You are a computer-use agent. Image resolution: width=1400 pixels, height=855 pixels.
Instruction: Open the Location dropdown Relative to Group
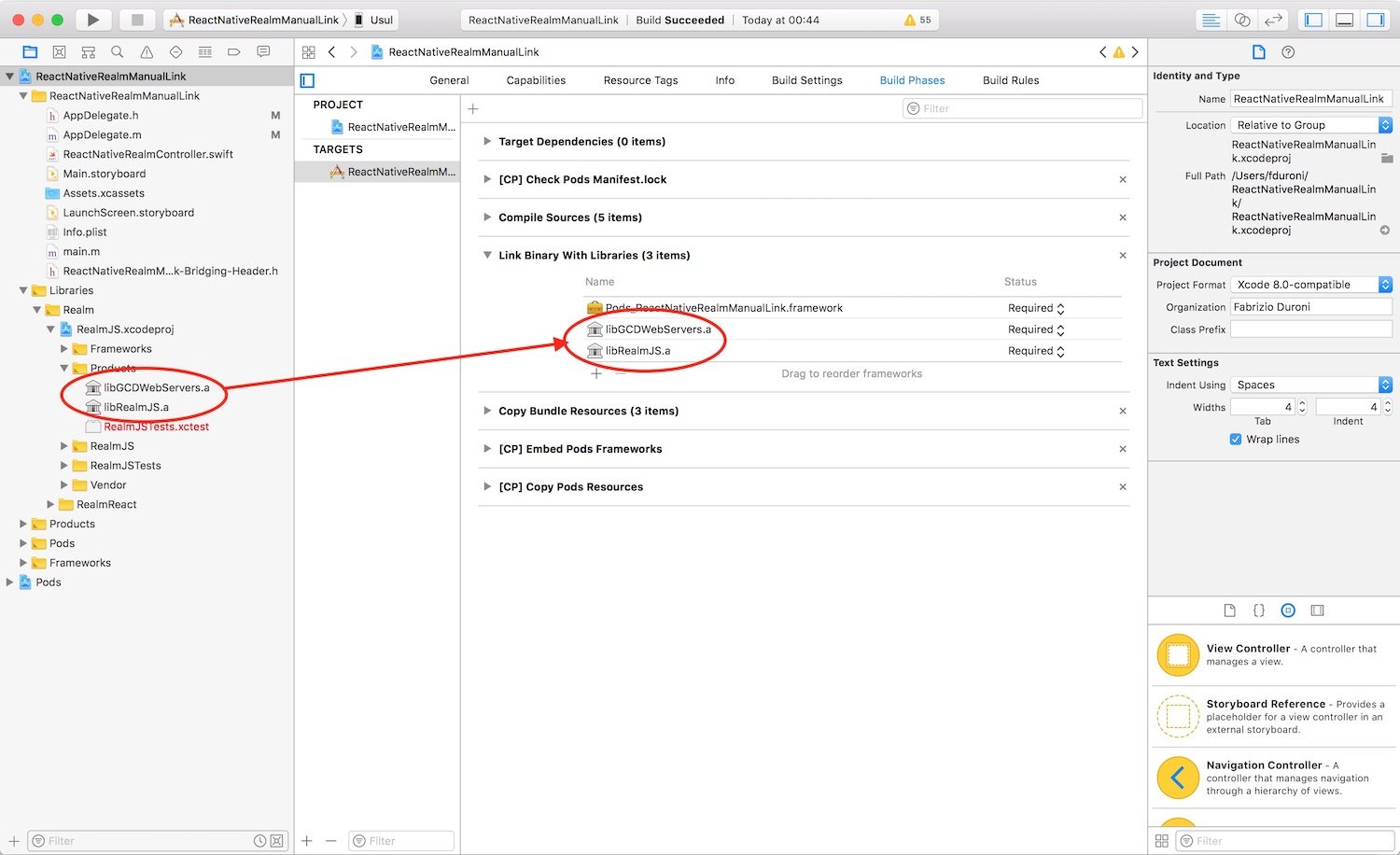(1311, 125)
